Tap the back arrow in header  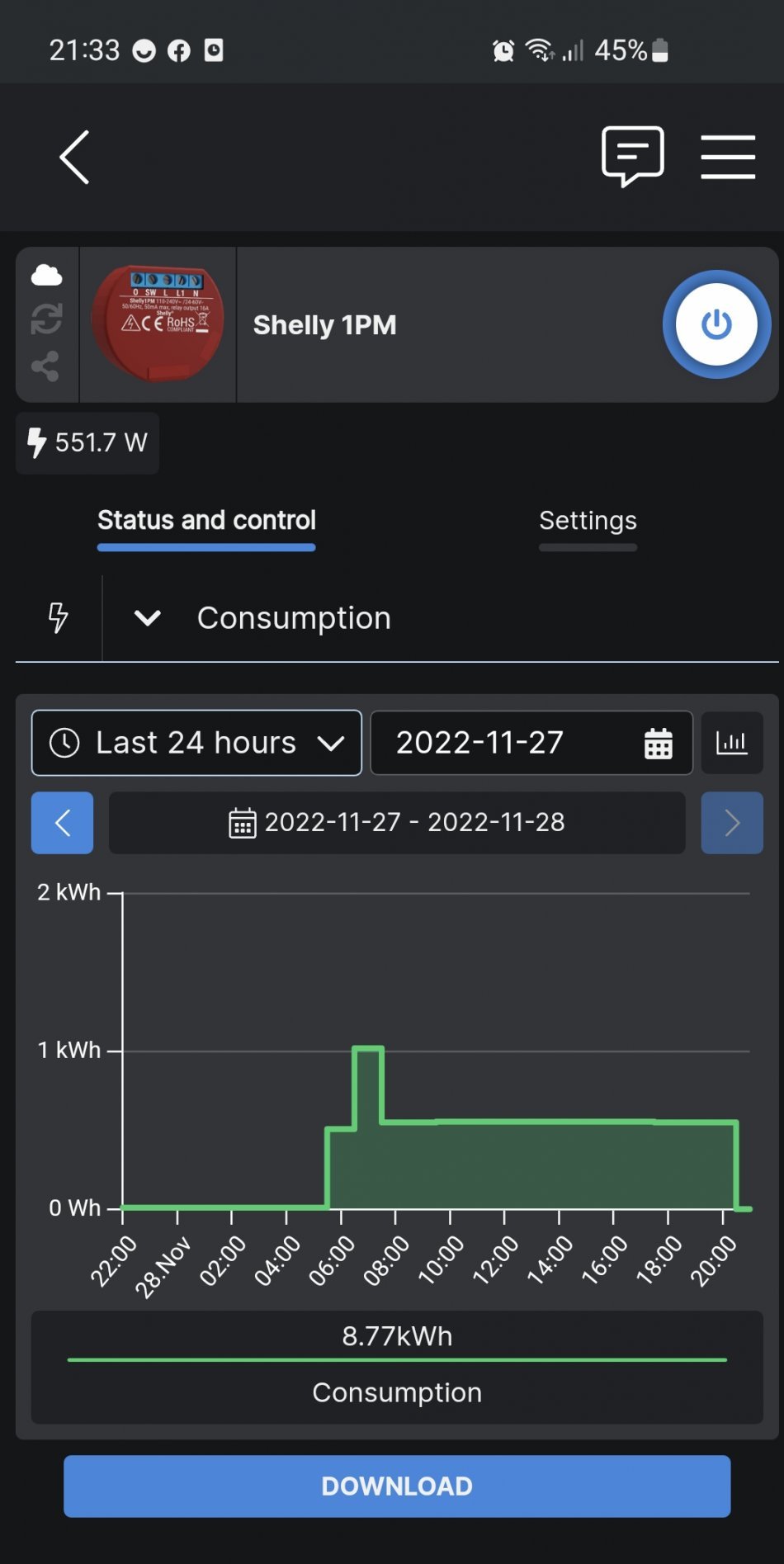[74, 157]
